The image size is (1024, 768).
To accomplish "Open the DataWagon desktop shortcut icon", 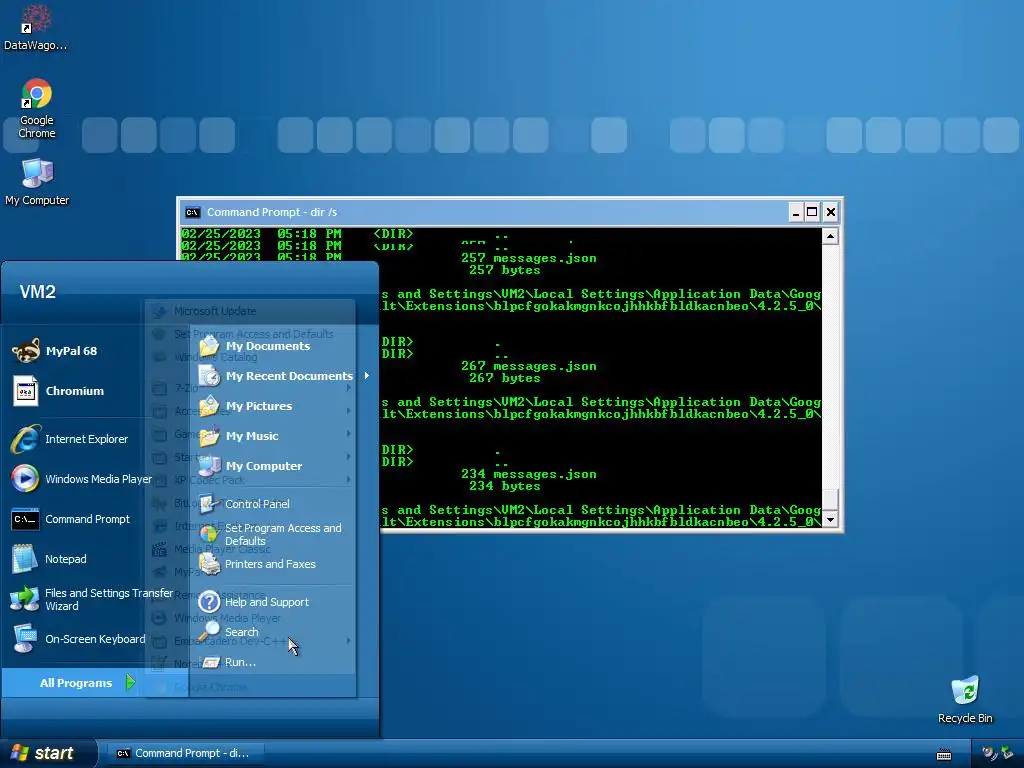I will point(37,27).
